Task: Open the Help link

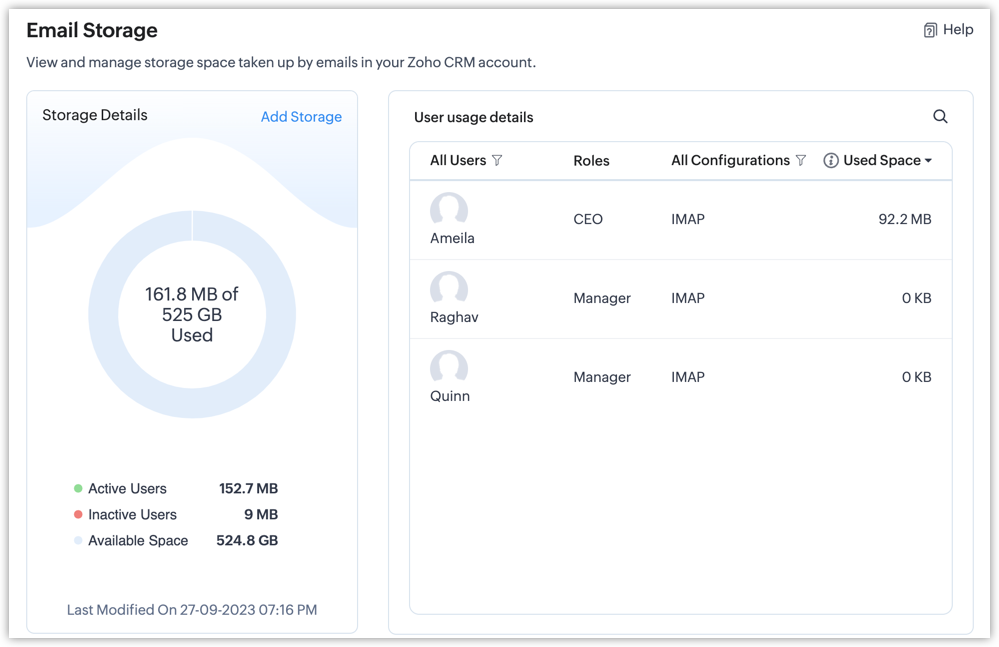Action: 957,30
